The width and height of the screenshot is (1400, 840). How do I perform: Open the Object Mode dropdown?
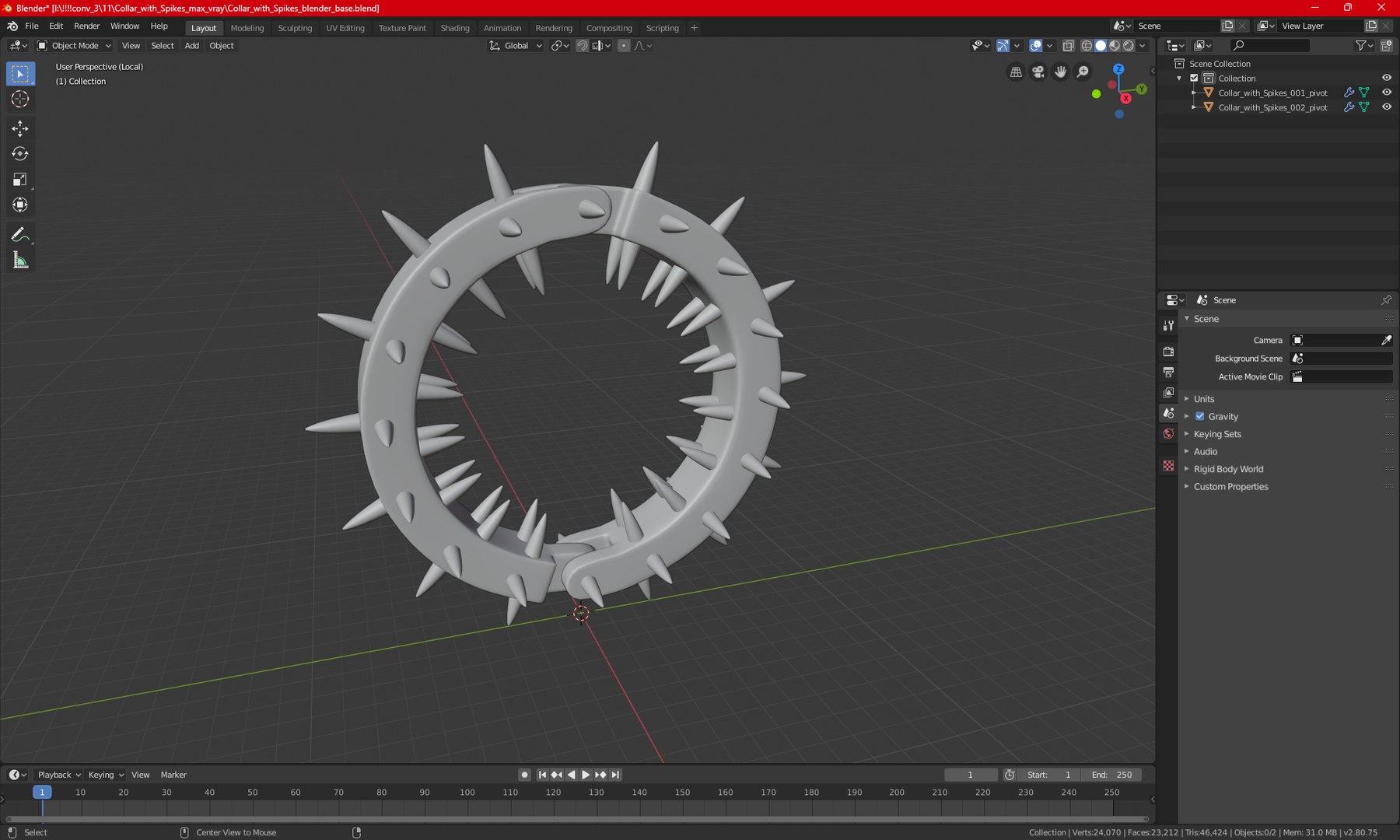pyautogui.click(x=75, y=46)
